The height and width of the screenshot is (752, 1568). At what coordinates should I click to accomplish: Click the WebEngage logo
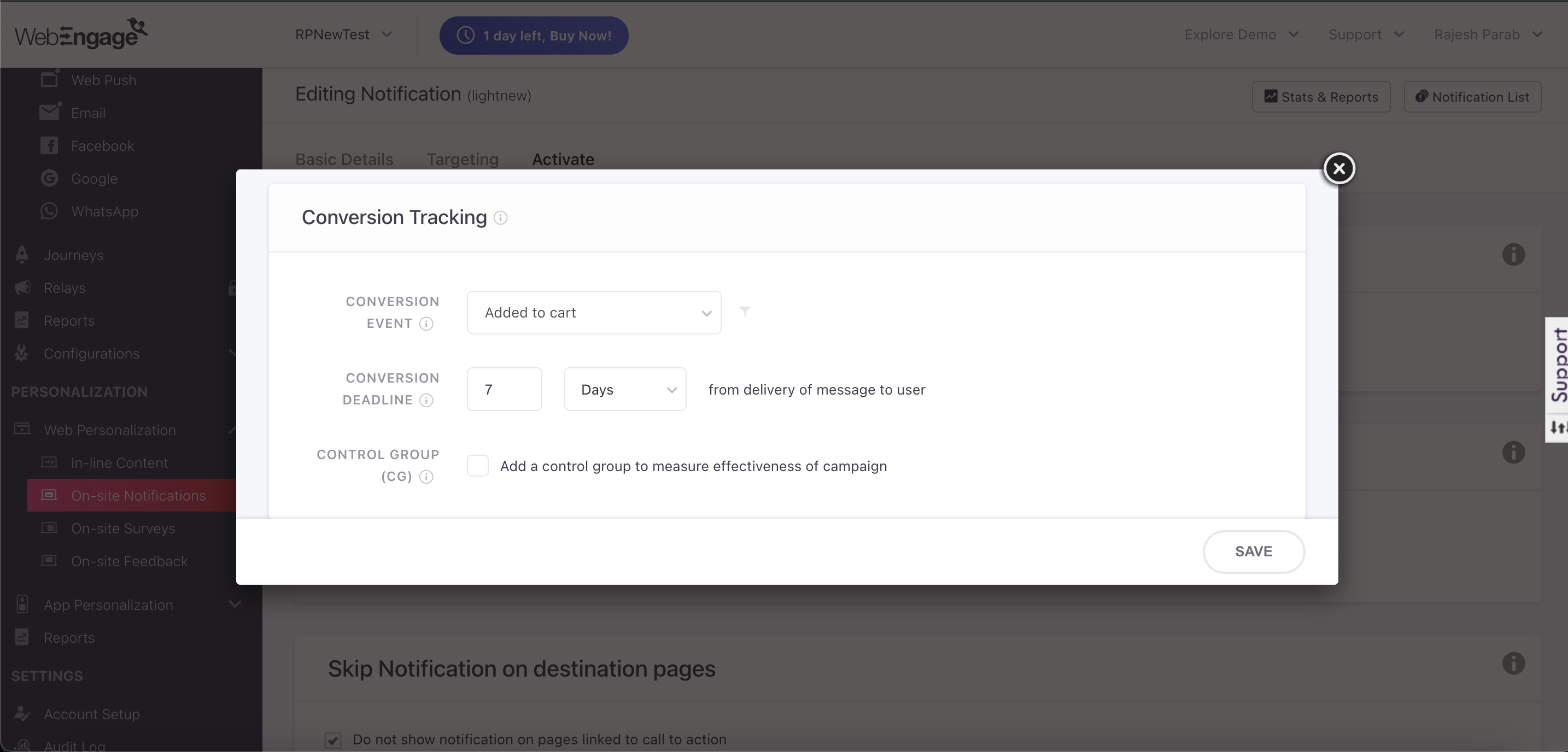coord(80,33)
